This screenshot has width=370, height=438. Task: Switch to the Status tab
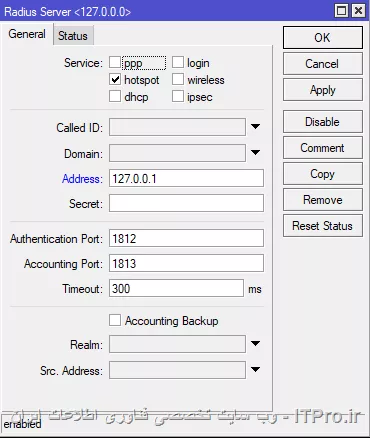click(x=73, y=35)
